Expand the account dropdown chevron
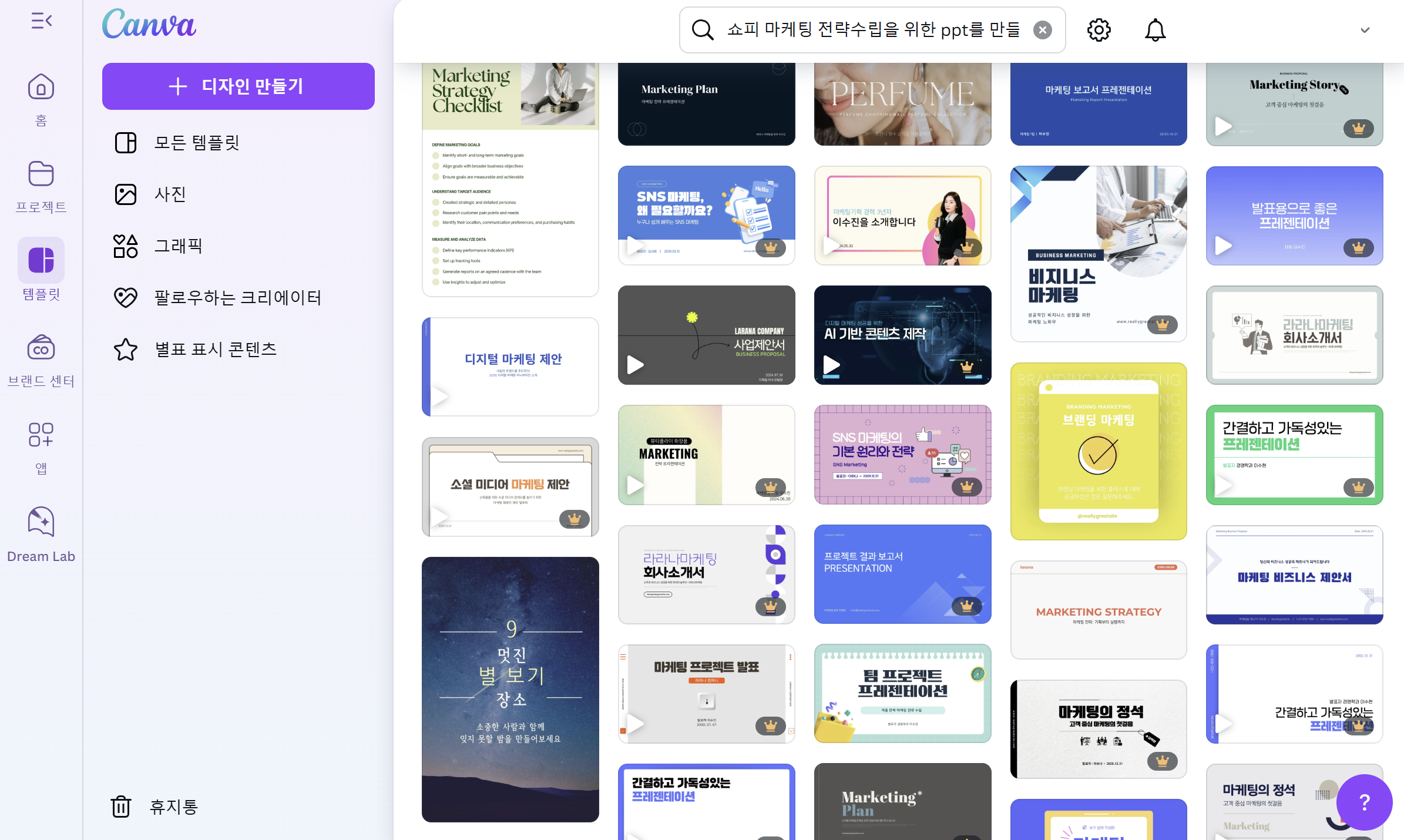Image resolution: width=1404 pixels, height=840 pixels. tap(1365, 30)
